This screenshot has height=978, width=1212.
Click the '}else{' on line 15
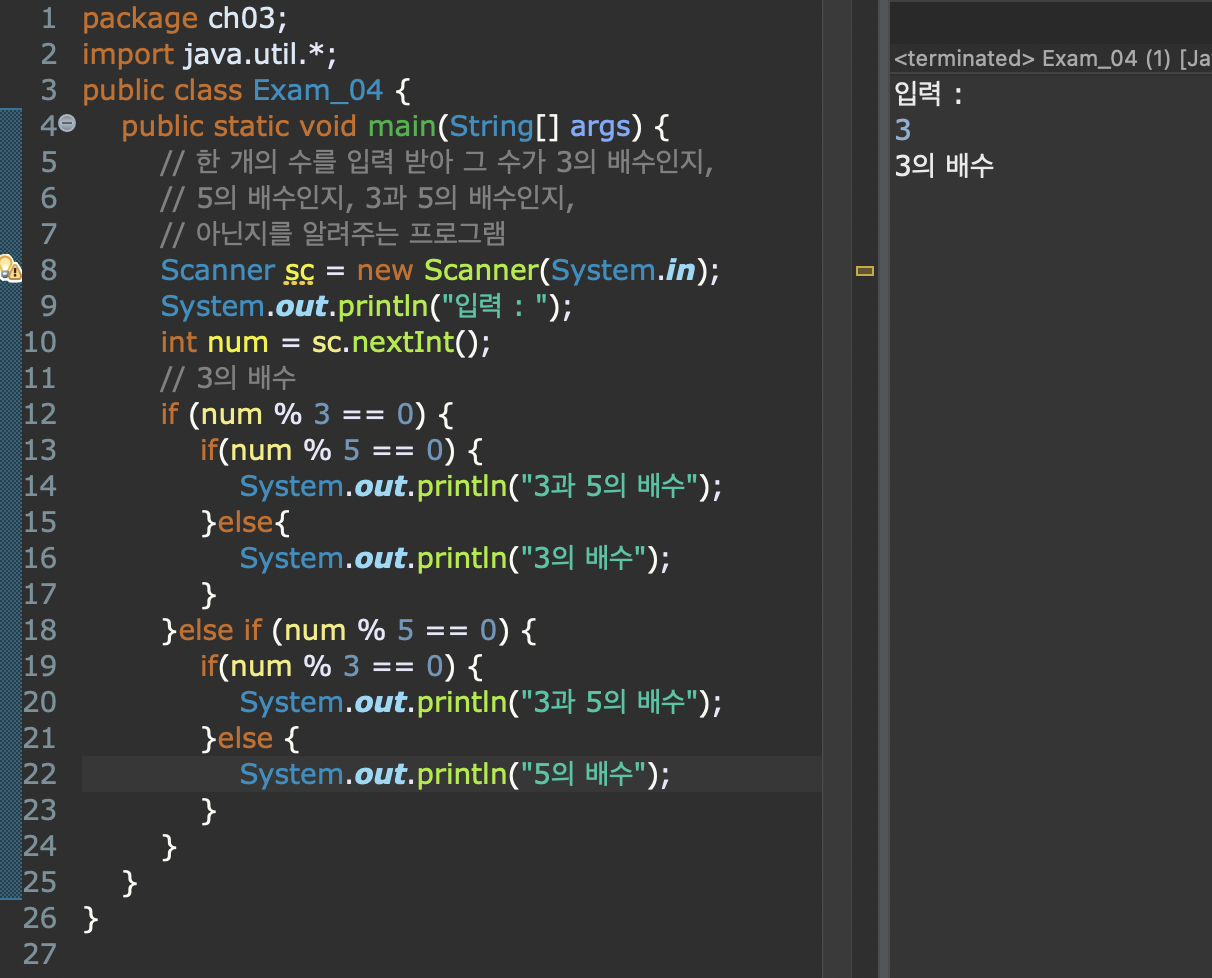pyautogui.click(x=246, y=523)
